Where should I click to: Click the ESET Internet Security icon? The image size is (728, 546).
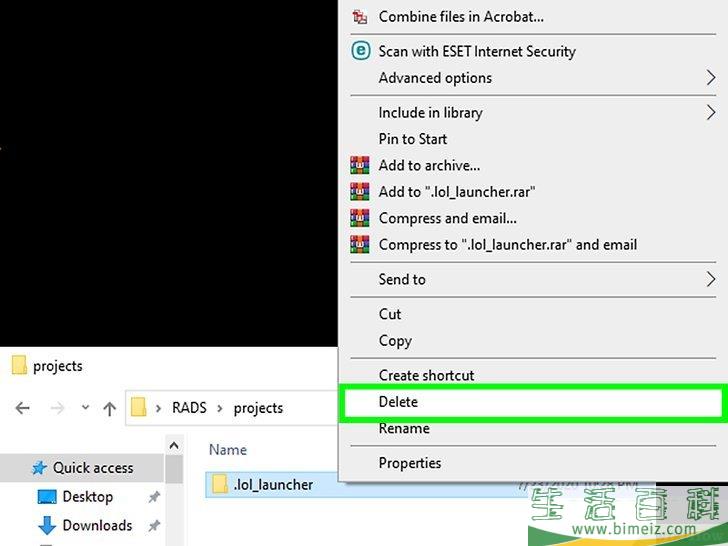pyautogui.click(x=361, y=51)
